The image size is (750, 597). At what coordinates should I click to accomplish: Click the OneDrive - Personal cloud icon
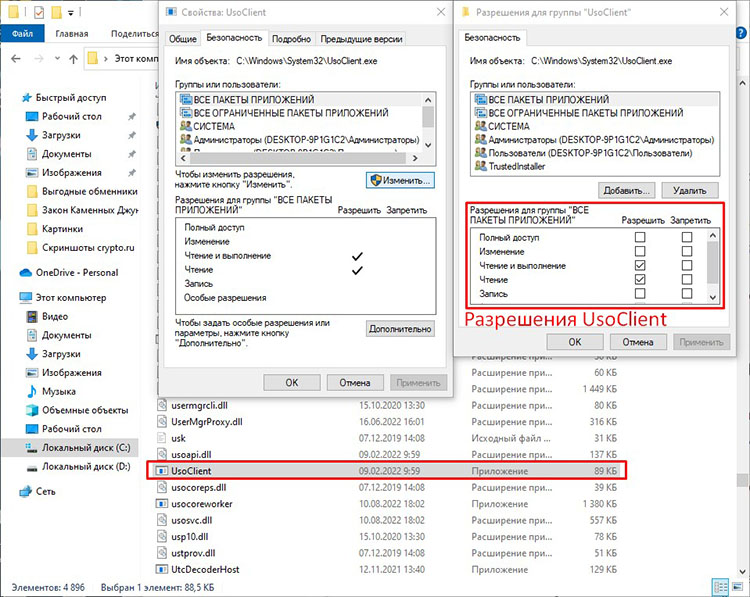[x=26, y=272]
